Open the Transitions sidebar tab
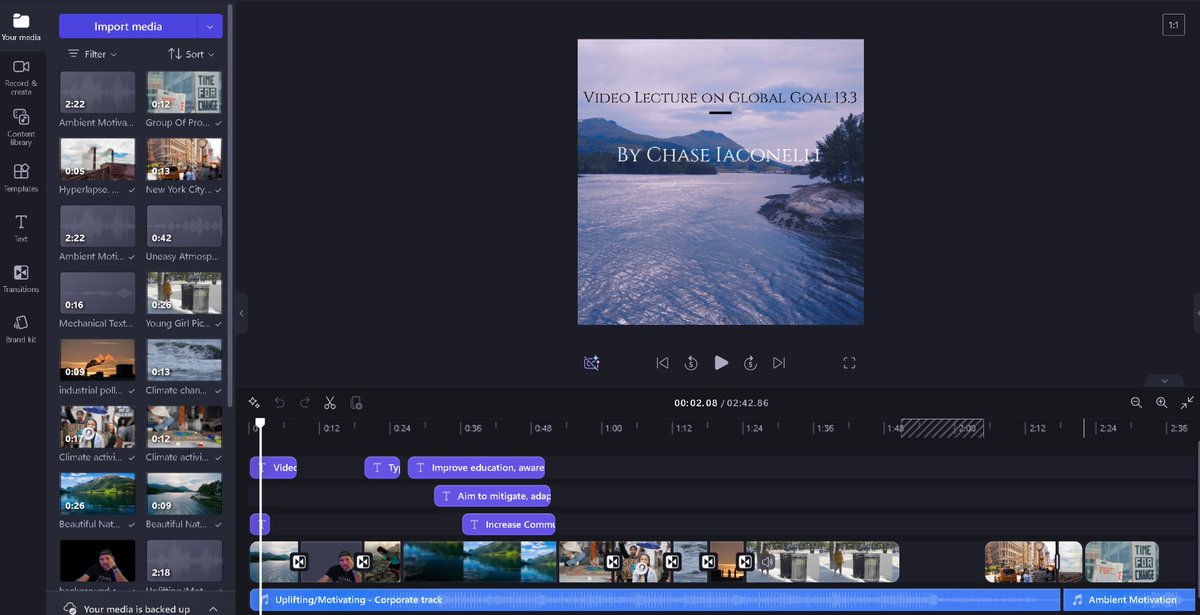The image size is (1200, 615). point(21,279)
